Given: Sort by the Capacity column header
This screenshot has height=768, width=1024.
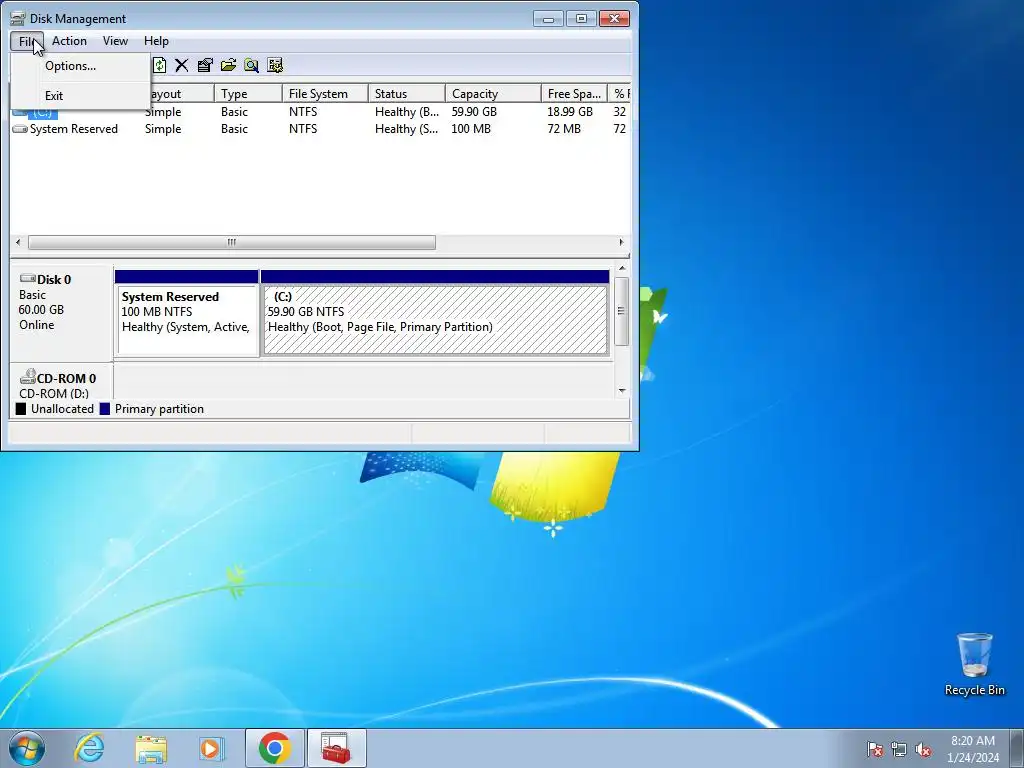Looking at the screenshot, I should coord(493,94).
